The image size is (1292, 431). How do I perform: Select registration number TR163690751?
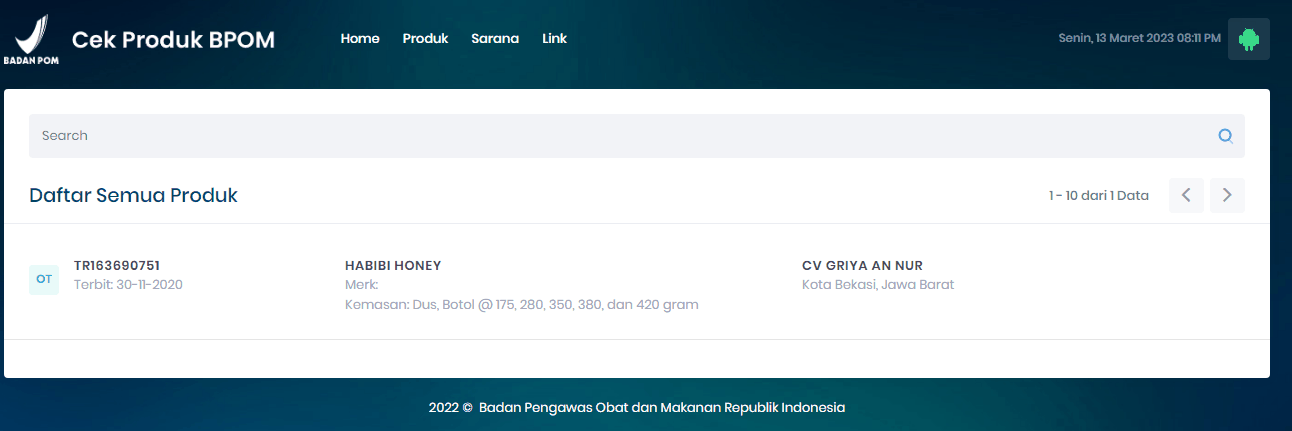click(117, 265)
